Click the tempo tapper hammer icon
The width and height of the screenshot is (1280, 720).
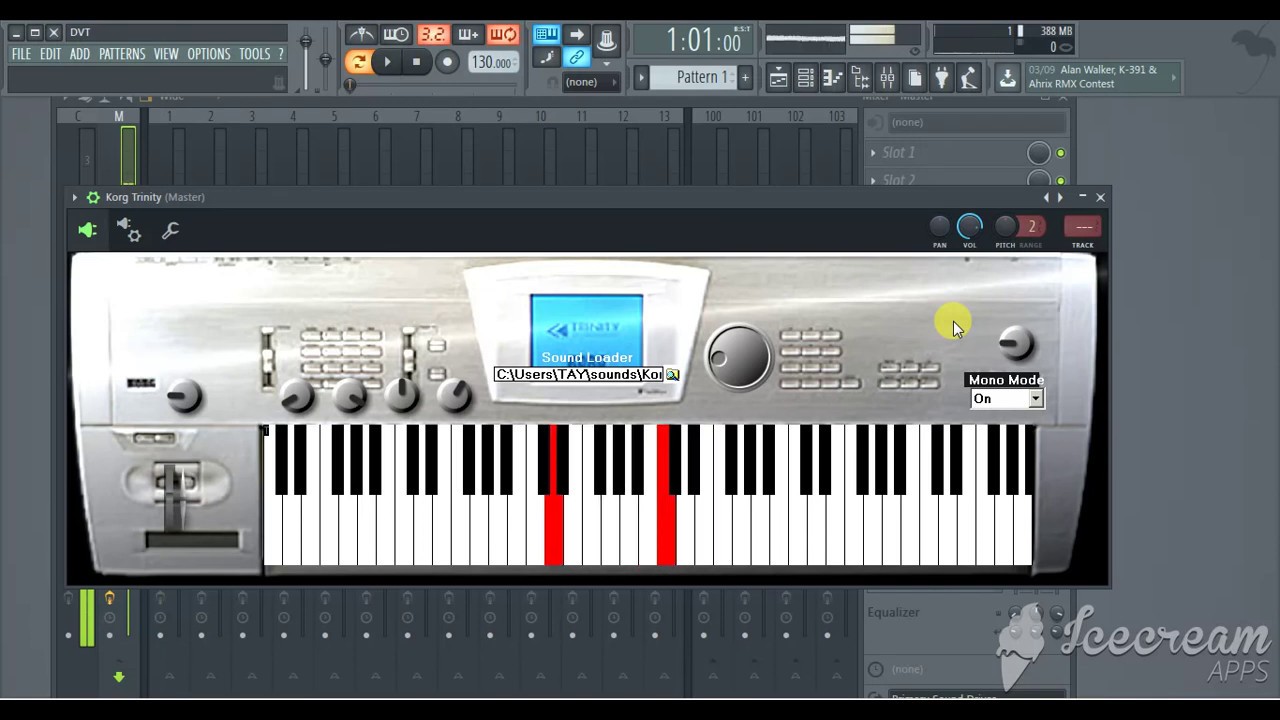pyautogui.click(x=968, y=78)
